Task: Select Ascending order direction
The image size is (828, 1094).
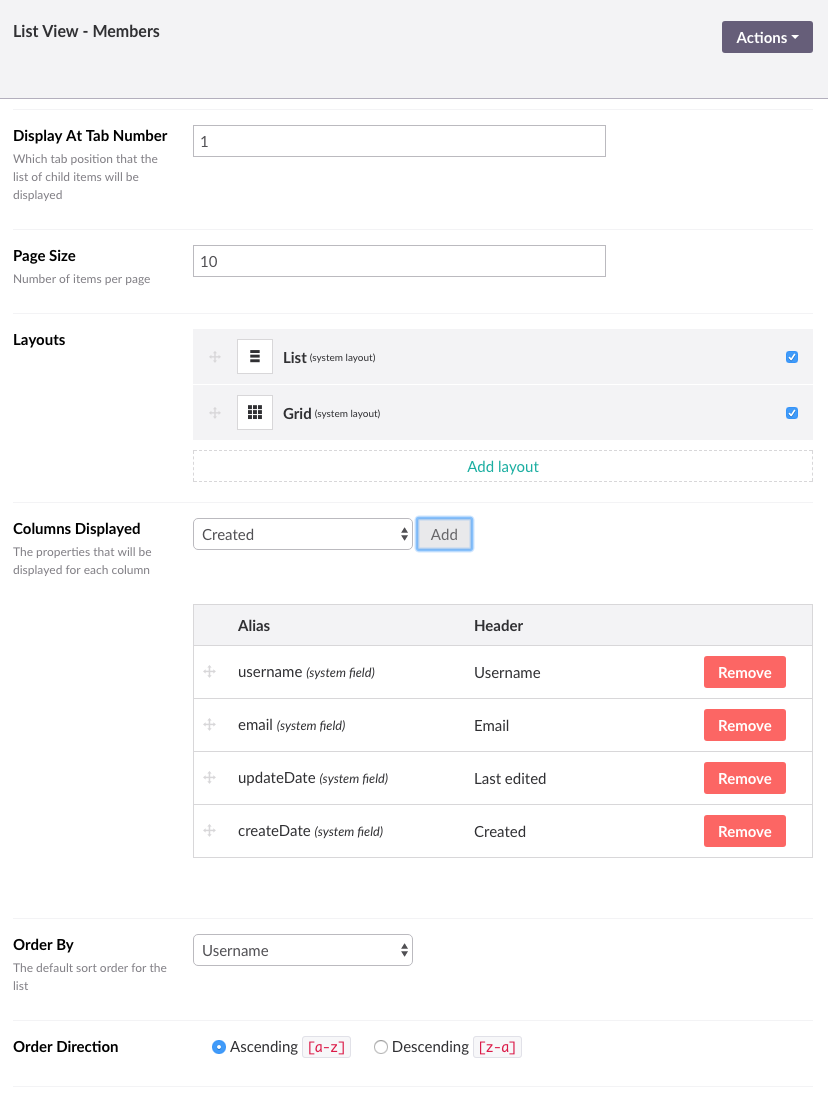Action: point(219,1047)
